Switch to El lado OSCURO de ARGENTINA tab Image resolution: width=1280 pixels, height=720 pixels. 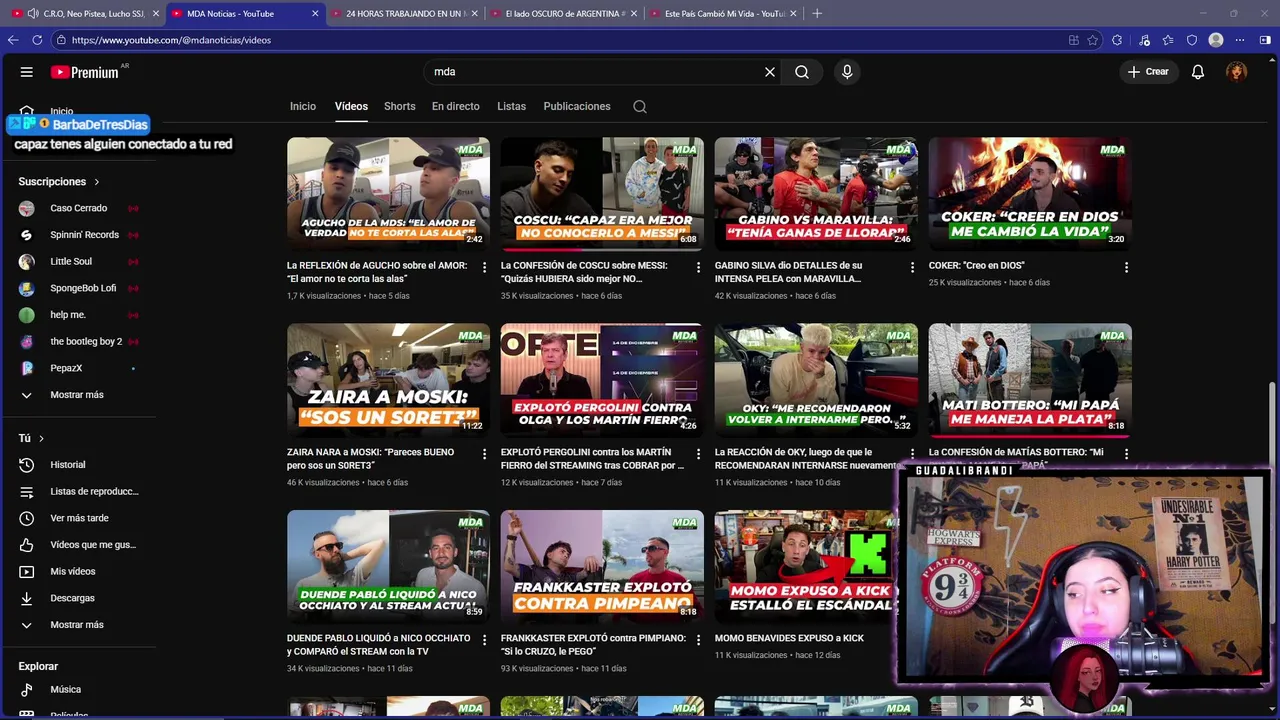click(x=565, y=14)
